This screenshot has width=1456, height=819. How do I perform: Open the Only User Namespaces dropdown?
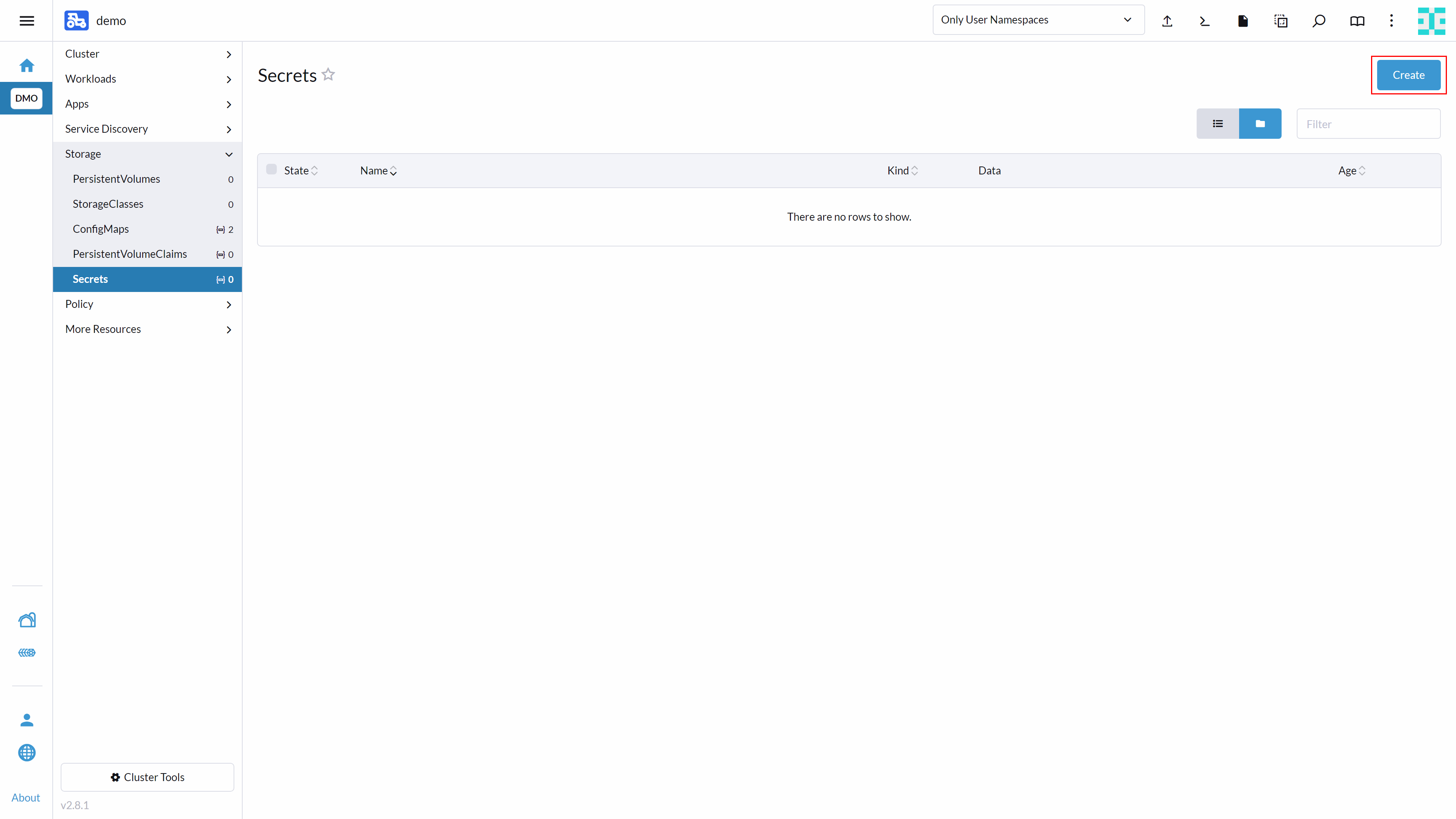(1038, 20)
